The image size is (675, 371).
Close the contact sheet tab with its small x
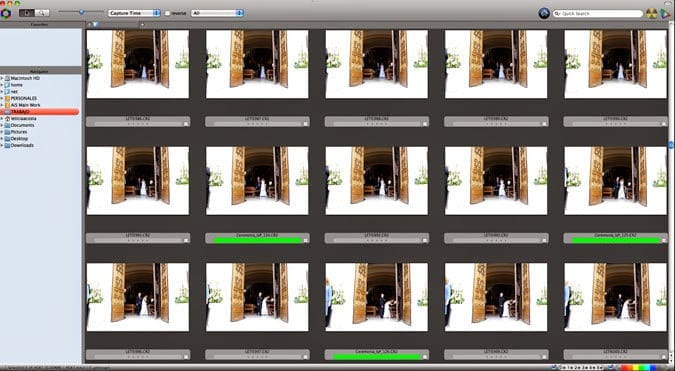(x=90, y=25)
